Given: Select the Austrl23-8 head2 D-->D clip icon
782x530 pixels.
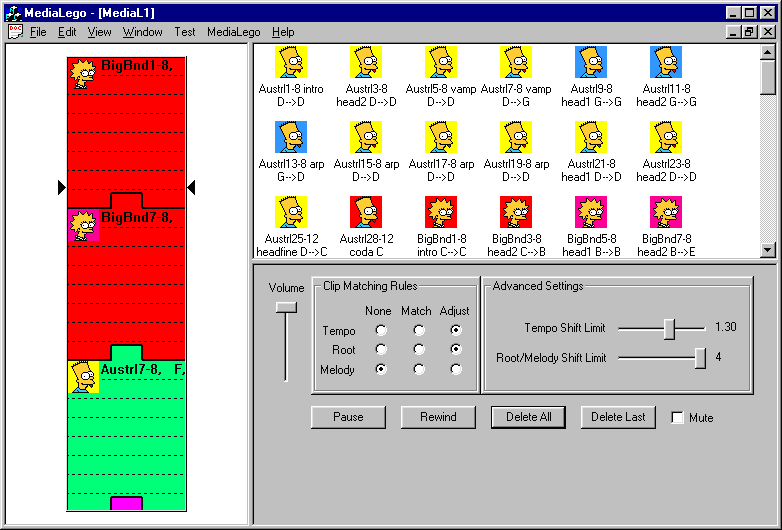Looking at the screenshot, I should [666, 137].
